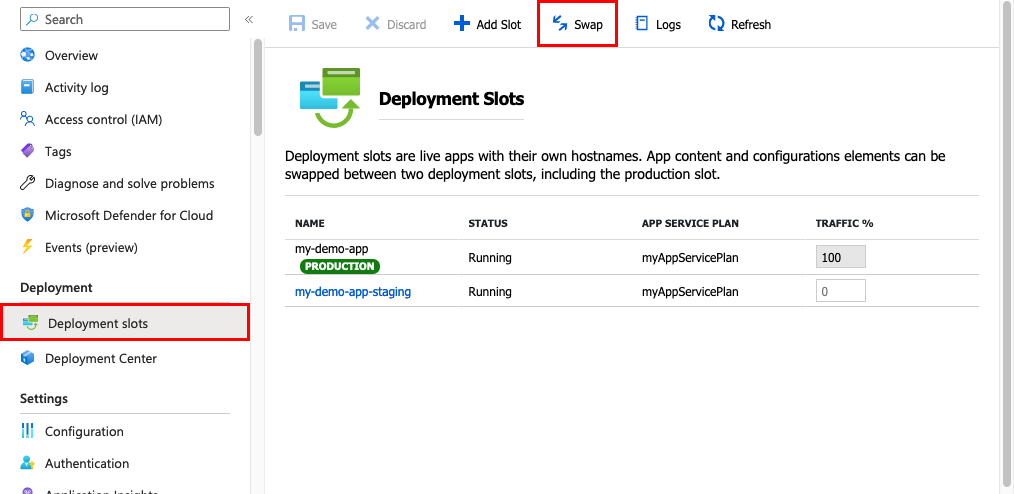Open Diagnose and solve problems wrench icon
Viewport: 1014px width, 494px height.
28,183
